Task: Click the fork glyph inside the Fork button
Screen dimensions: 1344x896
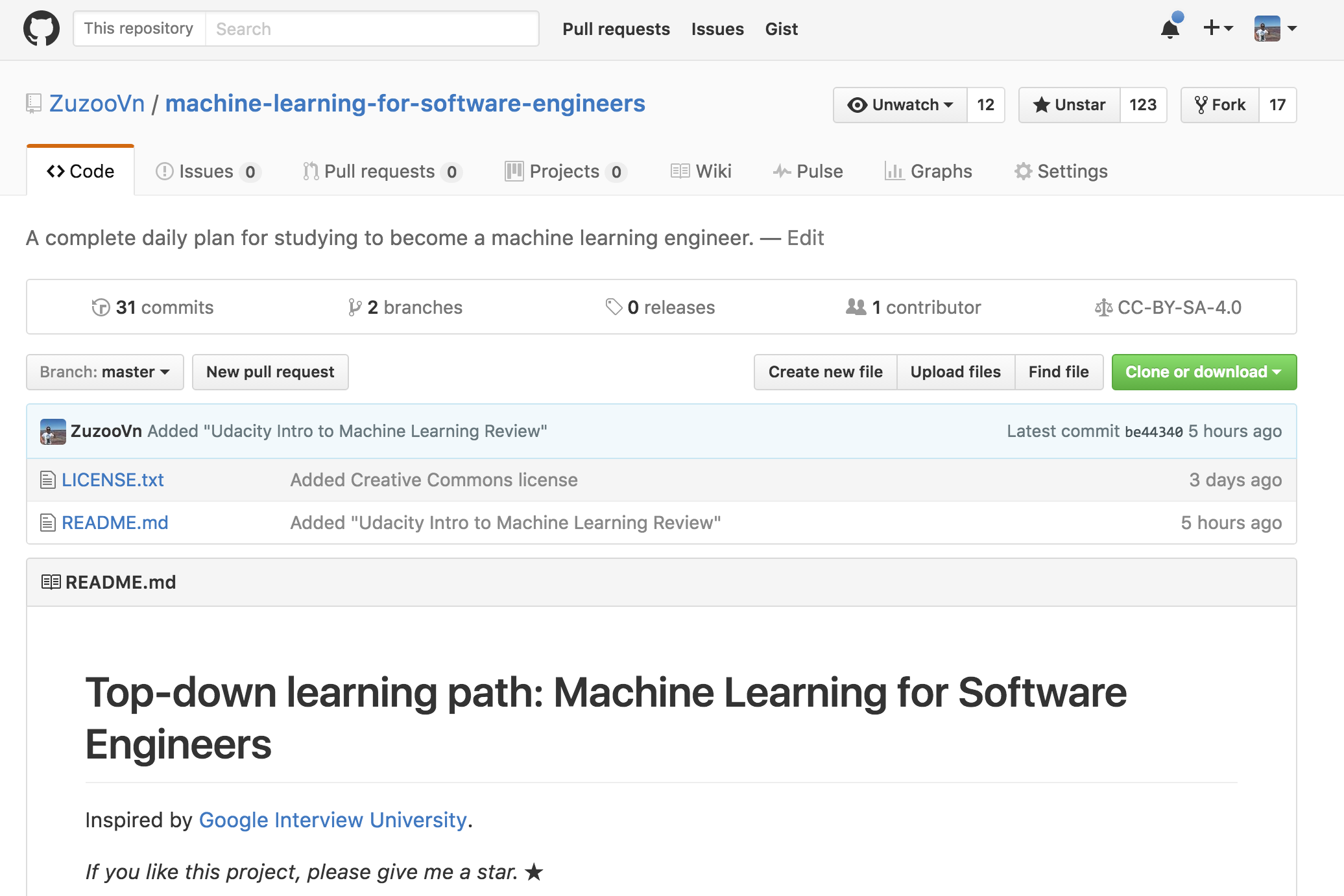Action: (1201, 104)
